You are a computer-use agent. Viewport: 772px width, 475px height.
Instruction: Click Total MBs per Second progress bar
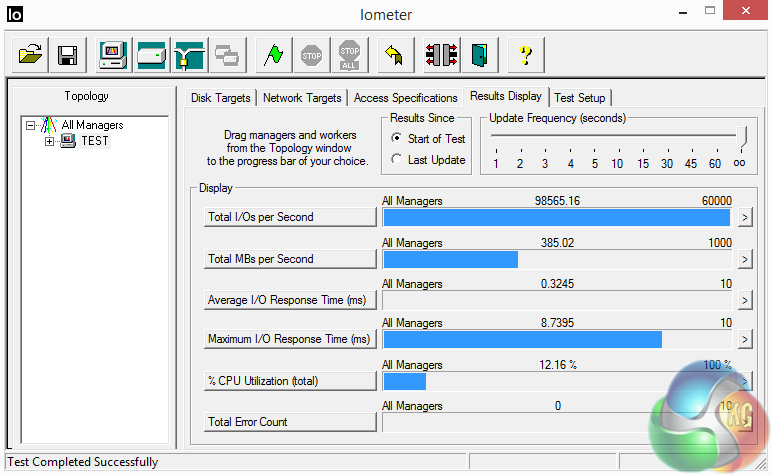[x=557, y=259]
